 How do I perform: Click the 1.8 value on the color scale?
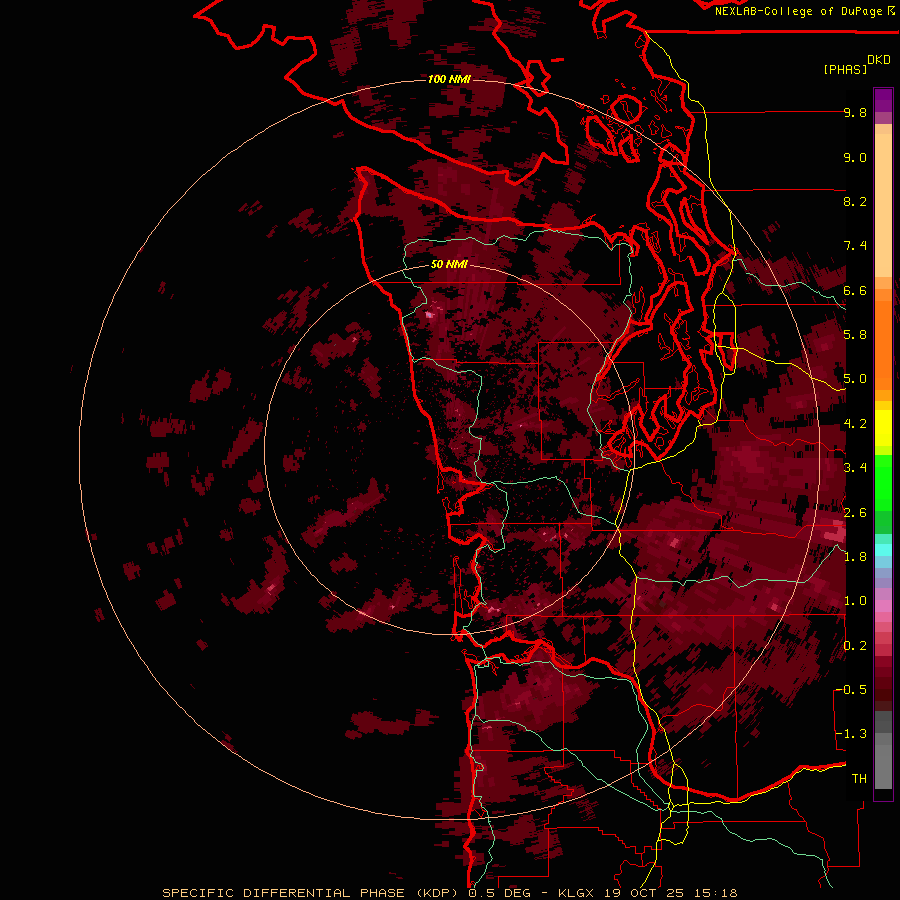(x=855, y=557)
